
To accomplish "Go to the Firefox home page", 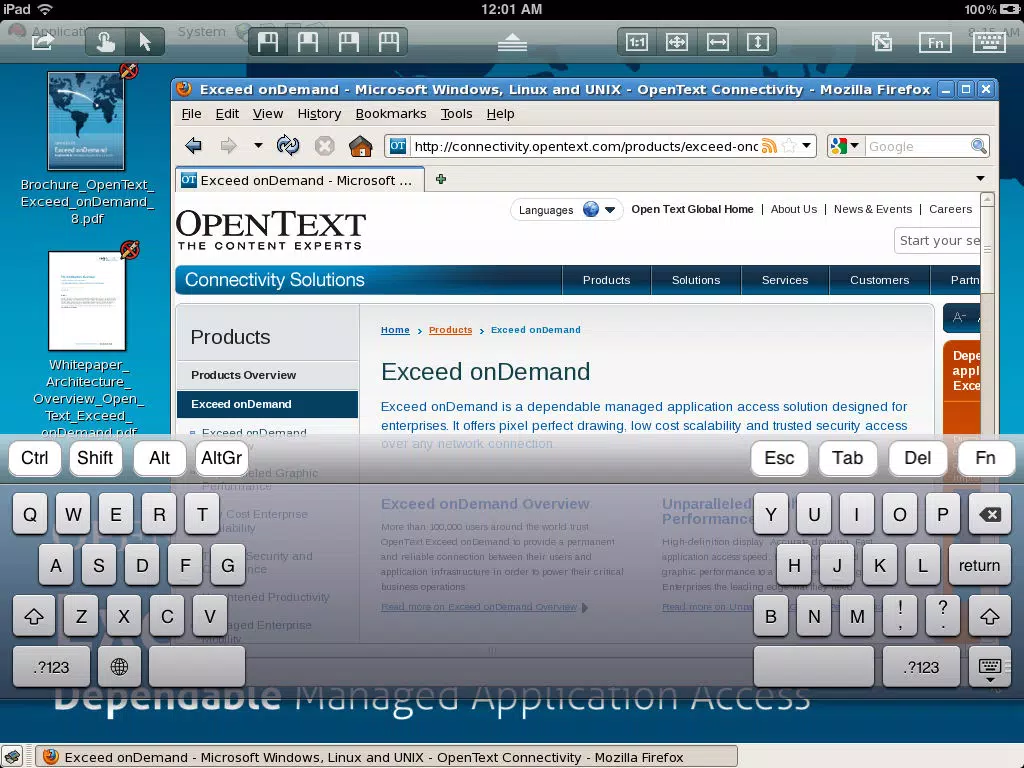I will 360,146.
